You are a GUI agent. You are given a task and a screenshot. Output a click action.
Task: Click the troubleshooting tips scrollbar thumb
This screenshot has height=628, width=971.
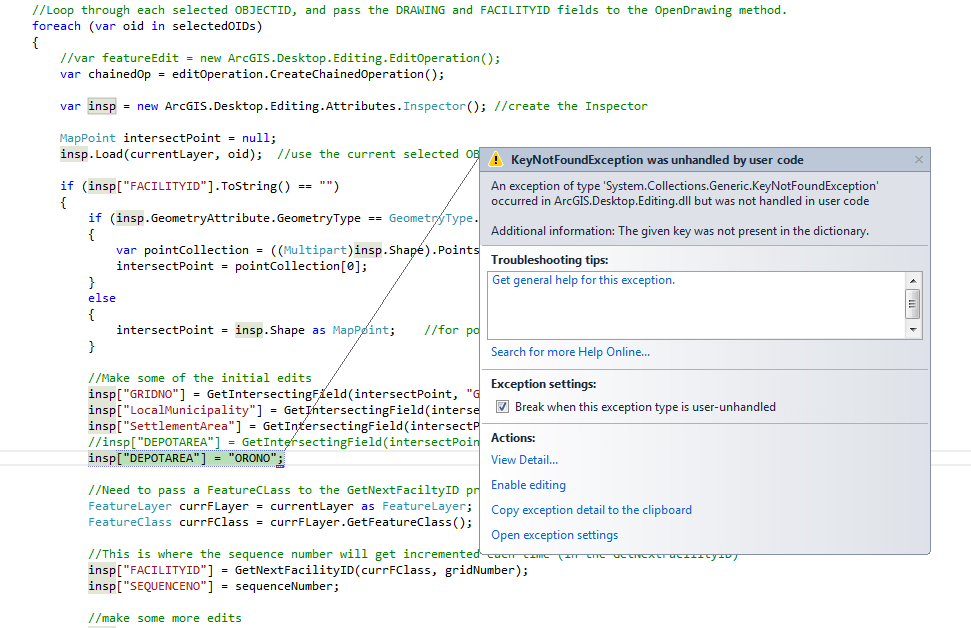(x=913, y=304)
